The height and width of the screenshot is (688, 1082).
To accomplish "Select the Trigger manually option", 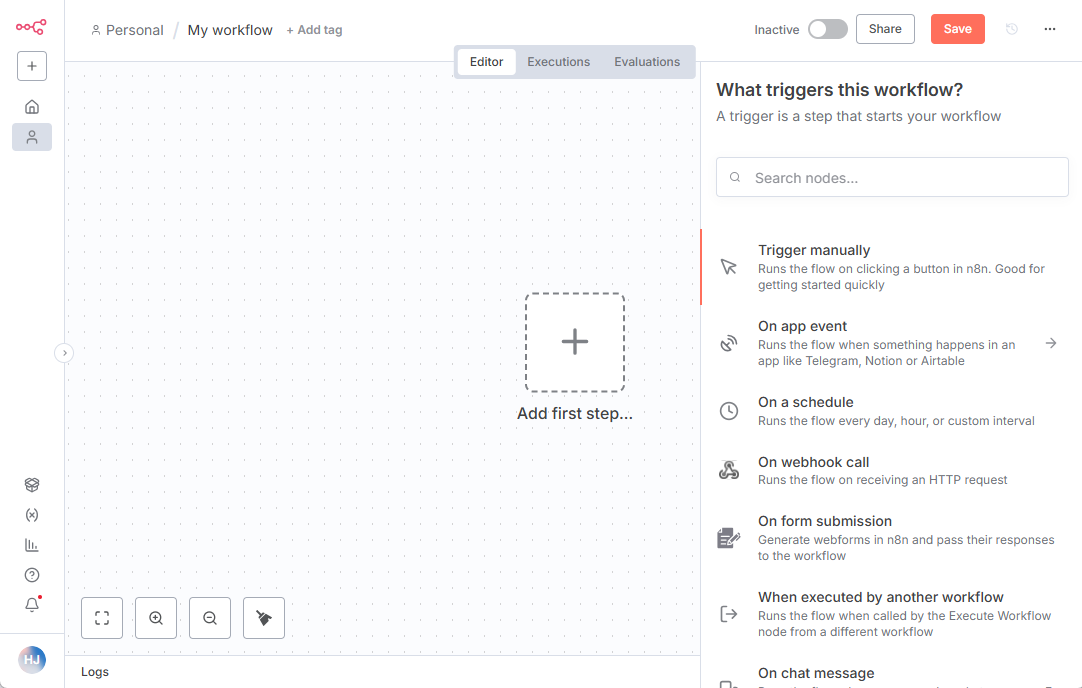I will point(892,267).
